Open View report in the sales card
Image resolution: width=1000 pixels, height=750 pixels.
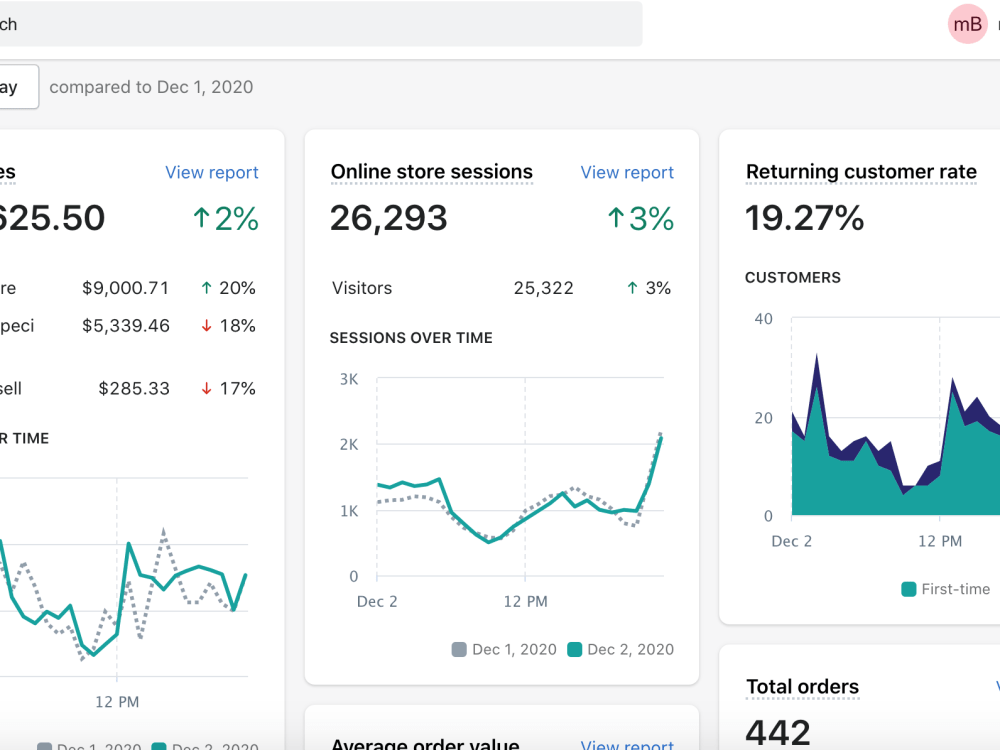tap(212, 172)
